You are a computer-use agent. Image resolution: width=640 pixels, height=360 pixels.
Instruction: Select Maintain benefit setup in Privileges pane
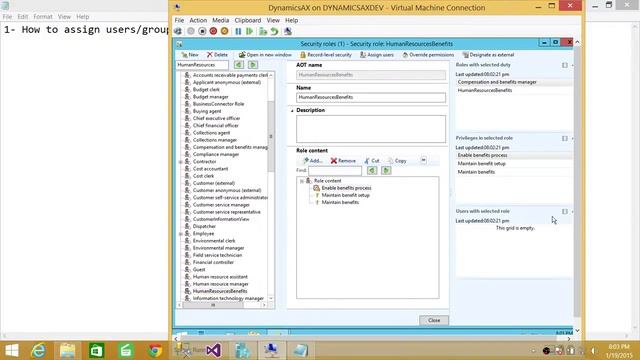click(481, 164)
